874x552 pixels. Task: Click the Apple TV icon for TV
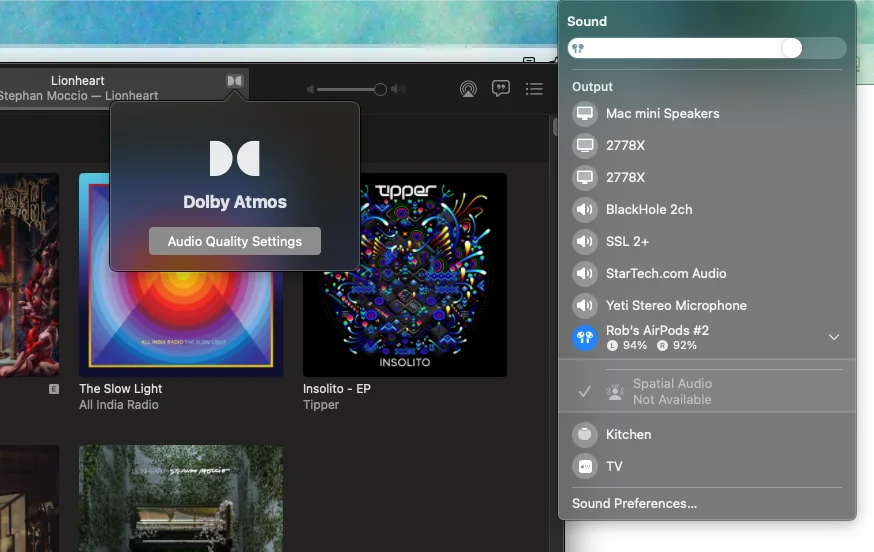pyautogui.click(x=585, y=466)
